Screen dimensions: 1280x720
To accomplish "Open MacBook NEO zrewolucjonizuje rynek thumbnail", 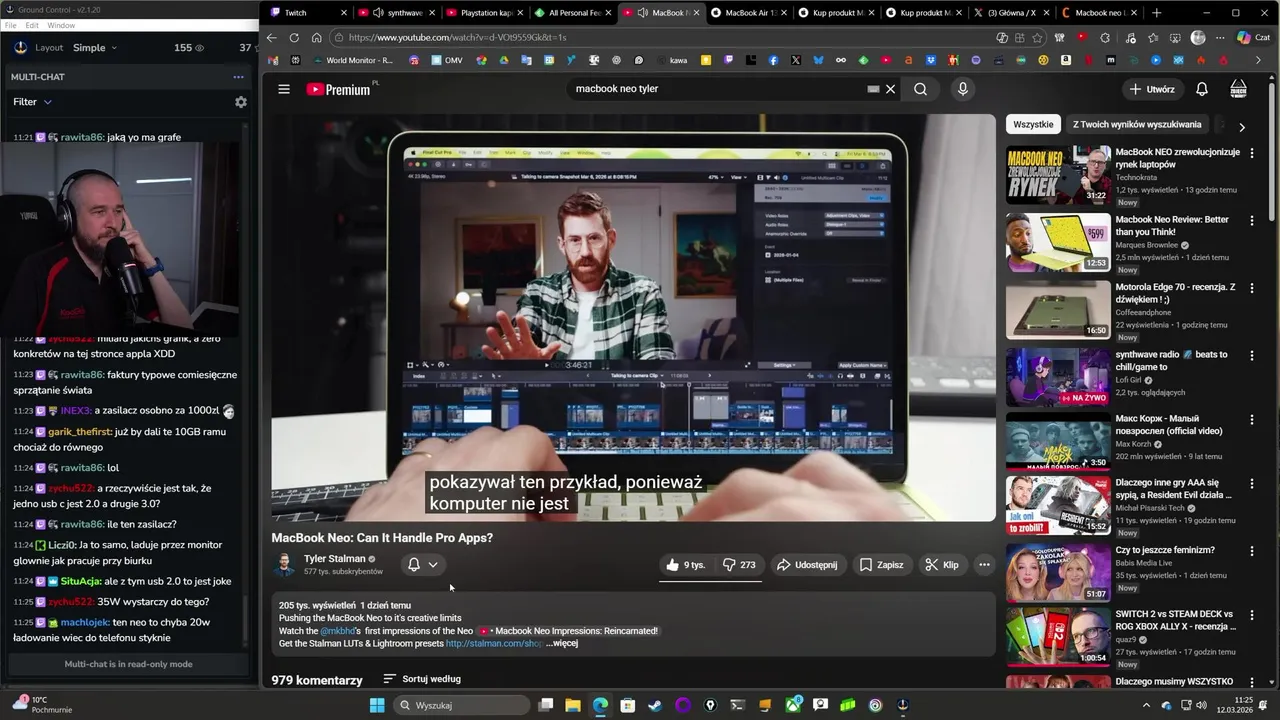I will point(1058,174).
